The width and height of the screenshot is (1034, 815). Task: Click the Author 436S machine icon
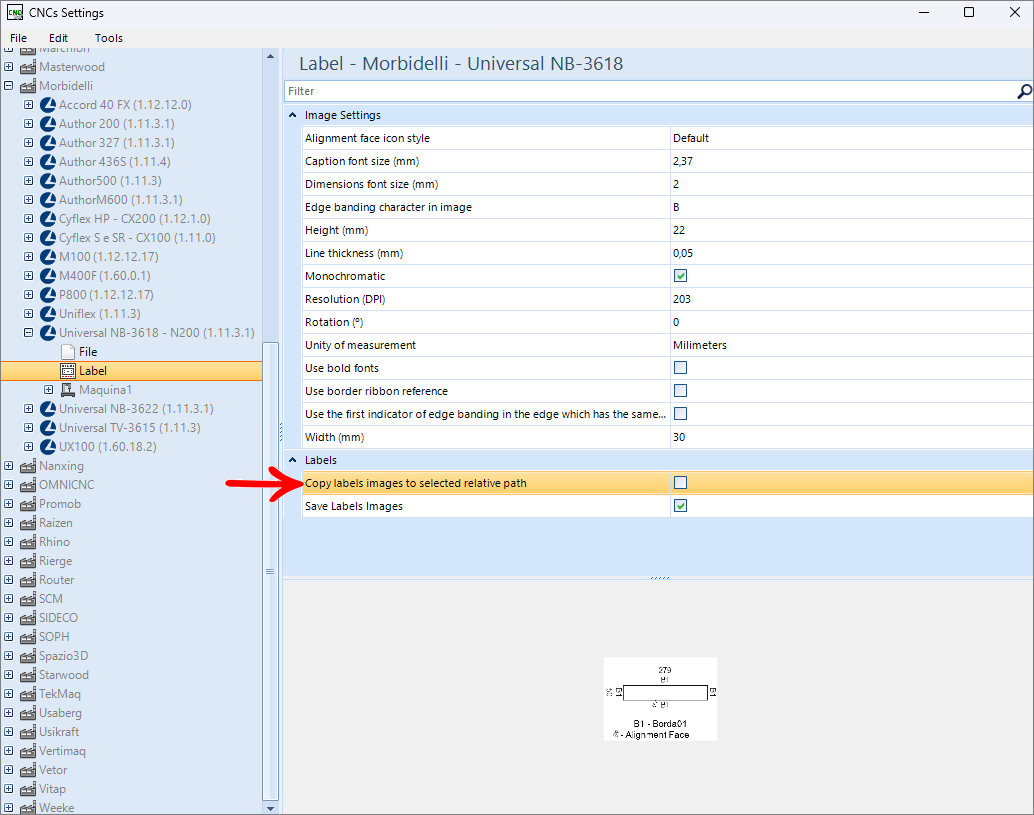[x=47, y=162]
